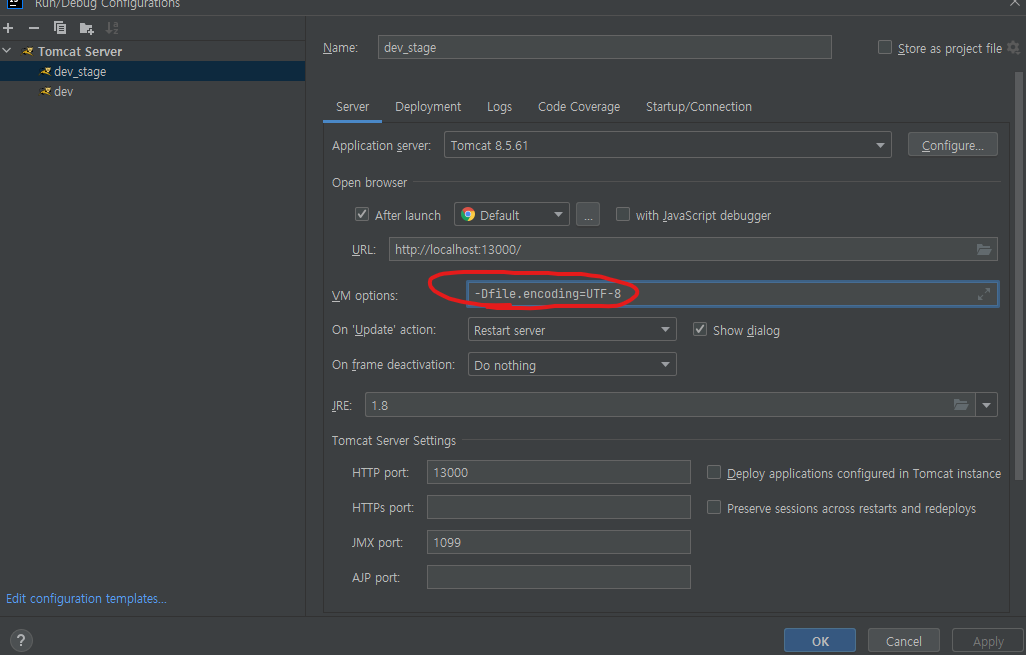Browse with the URL field folder icon

tap(983, 249)
